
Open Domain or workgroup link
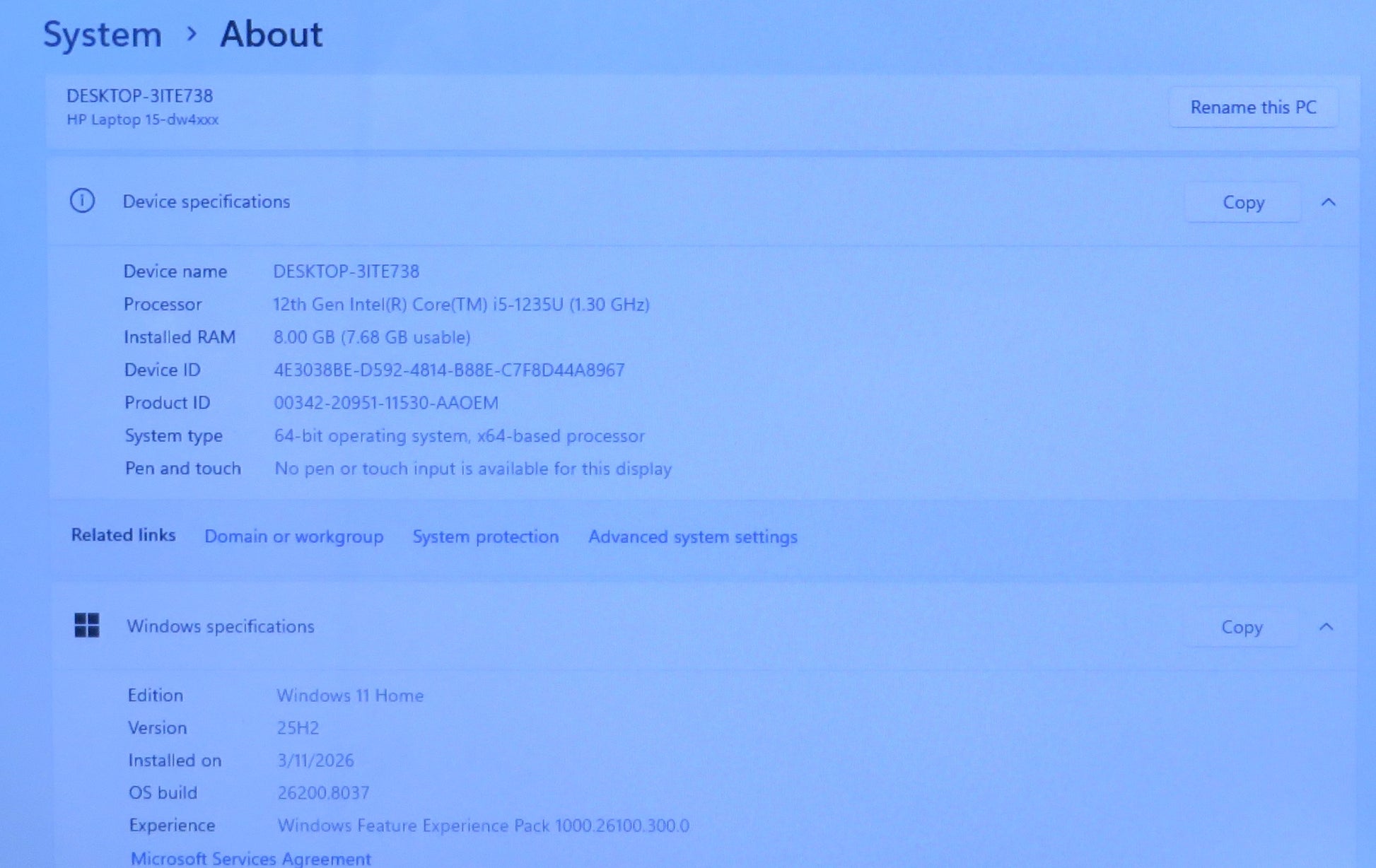click(x=293, y=536)
